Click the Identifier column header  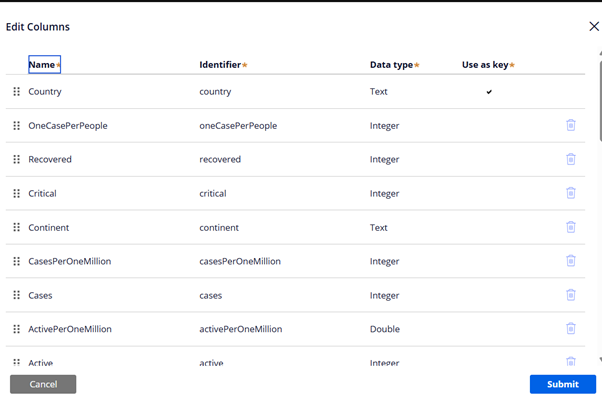[x=221, y=65]
